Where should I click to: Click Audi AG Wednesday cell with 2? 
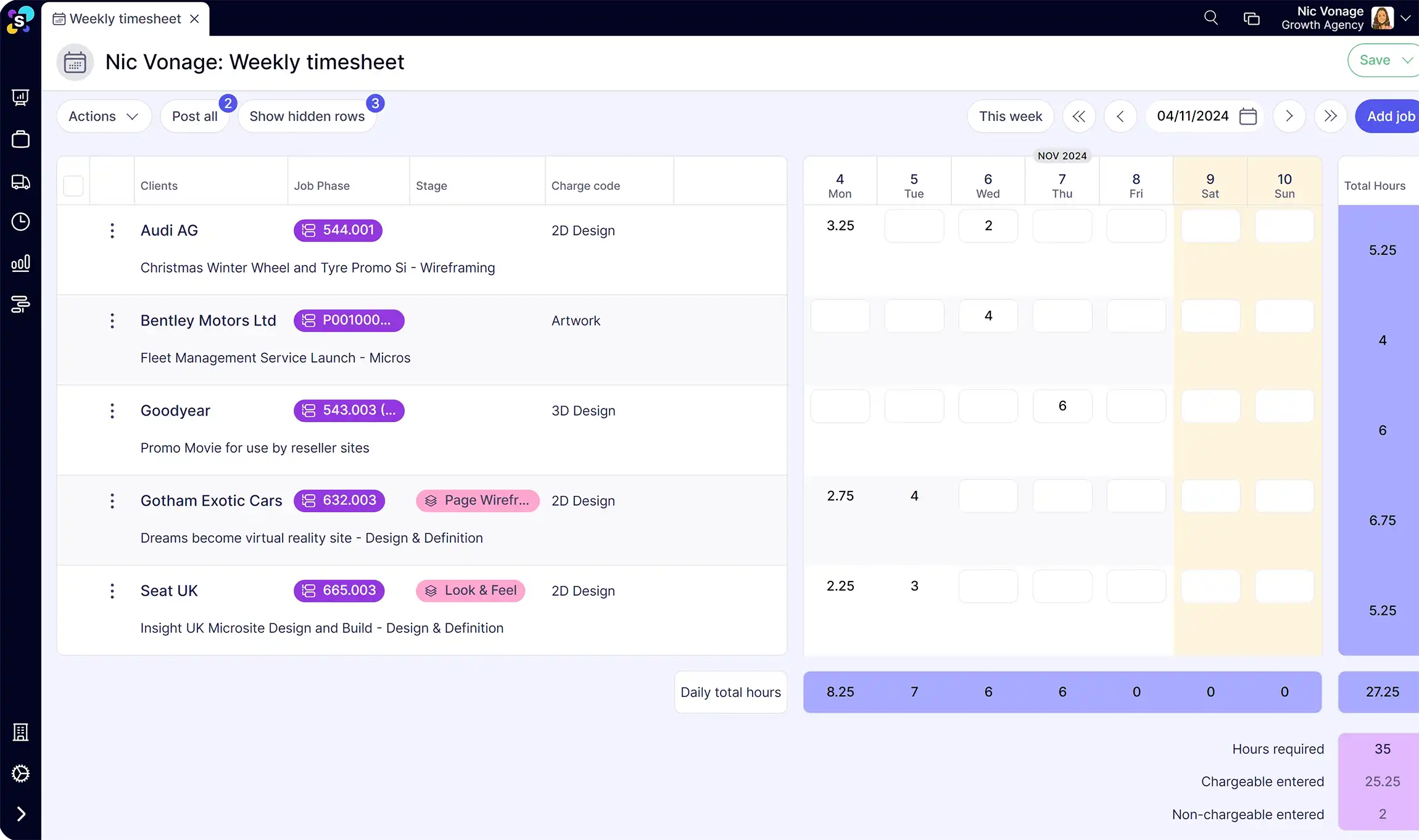tap(988, 226)
